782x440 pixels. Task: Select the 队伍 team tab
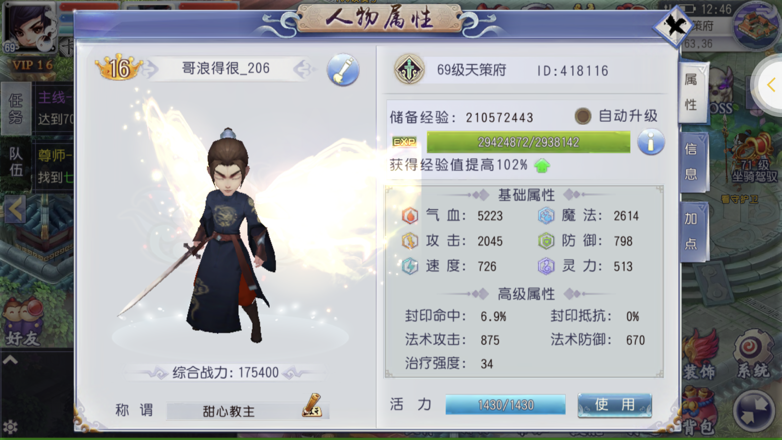(16, 162)
